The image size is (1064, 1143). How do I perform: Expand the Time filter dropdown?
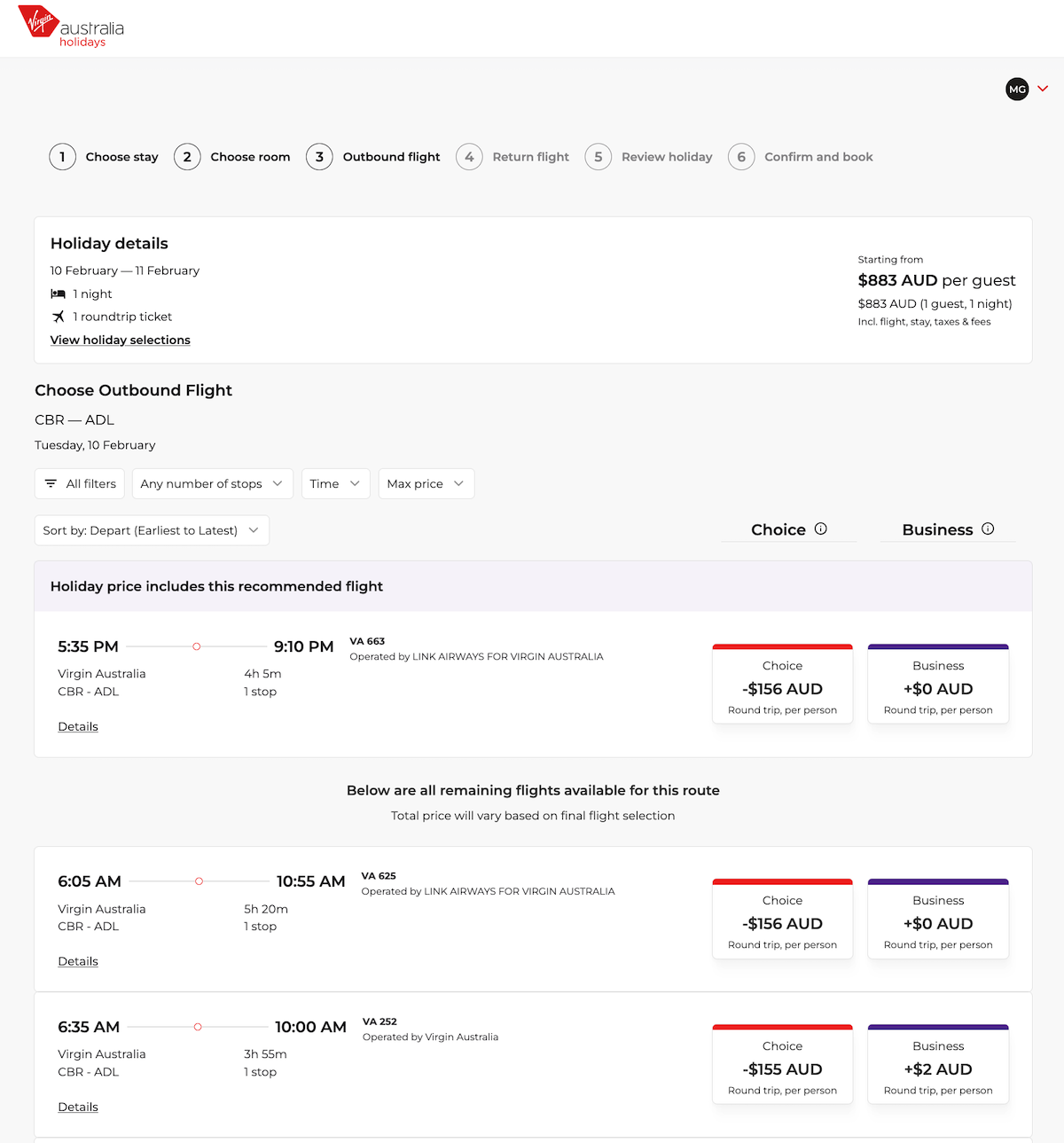click(x=334, y=483)
